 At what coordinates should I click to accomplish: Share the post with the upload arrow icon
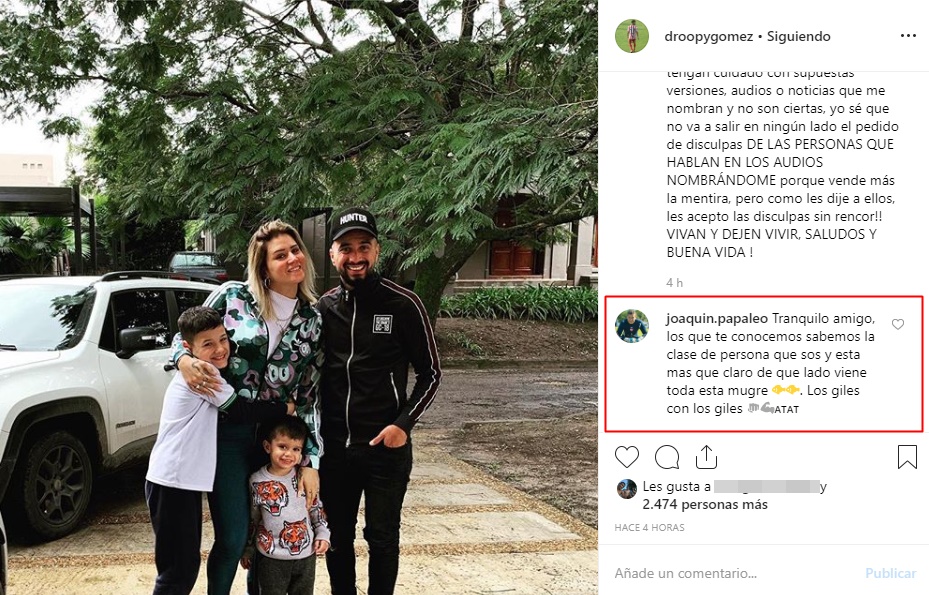coord(706,457)
